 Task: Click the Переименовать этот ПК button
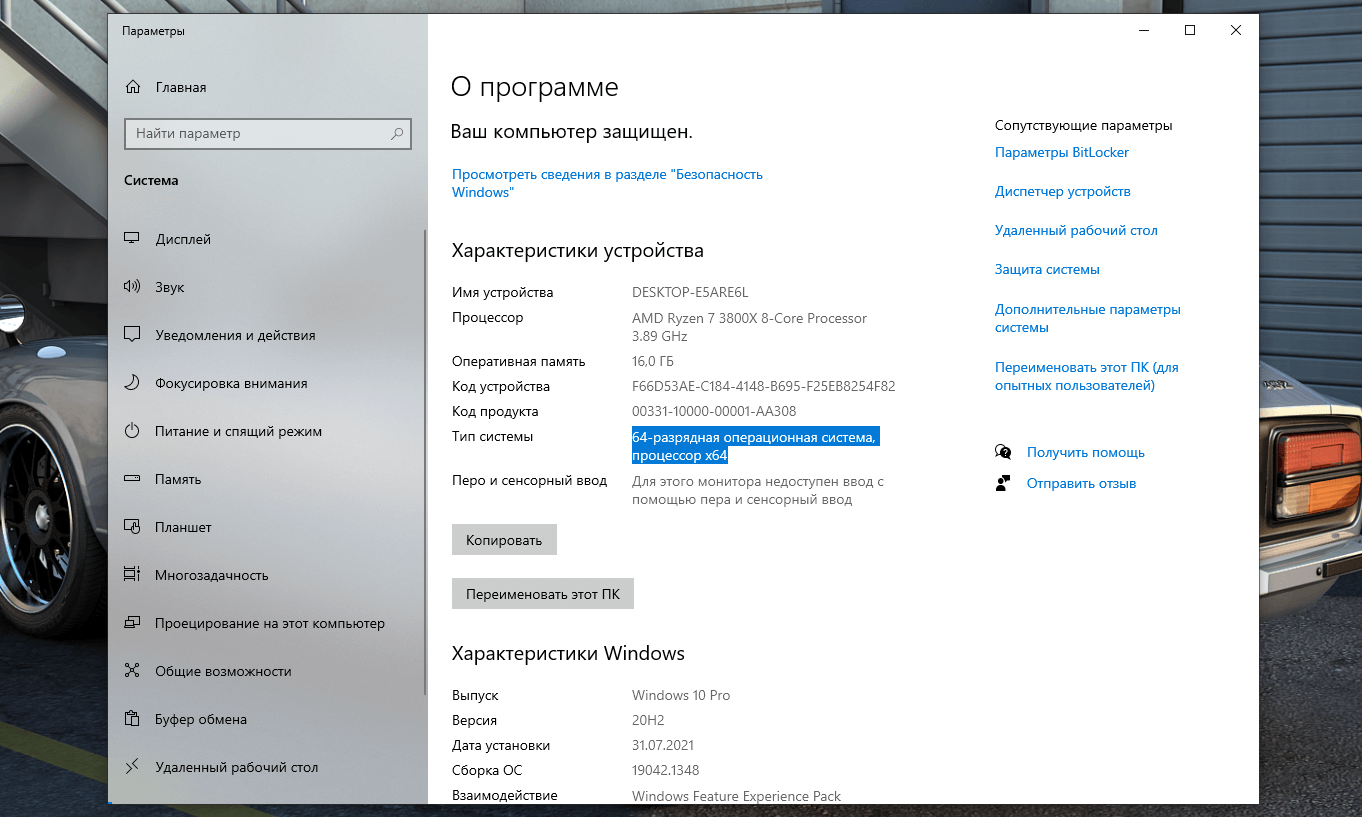(x=543, y=594)
